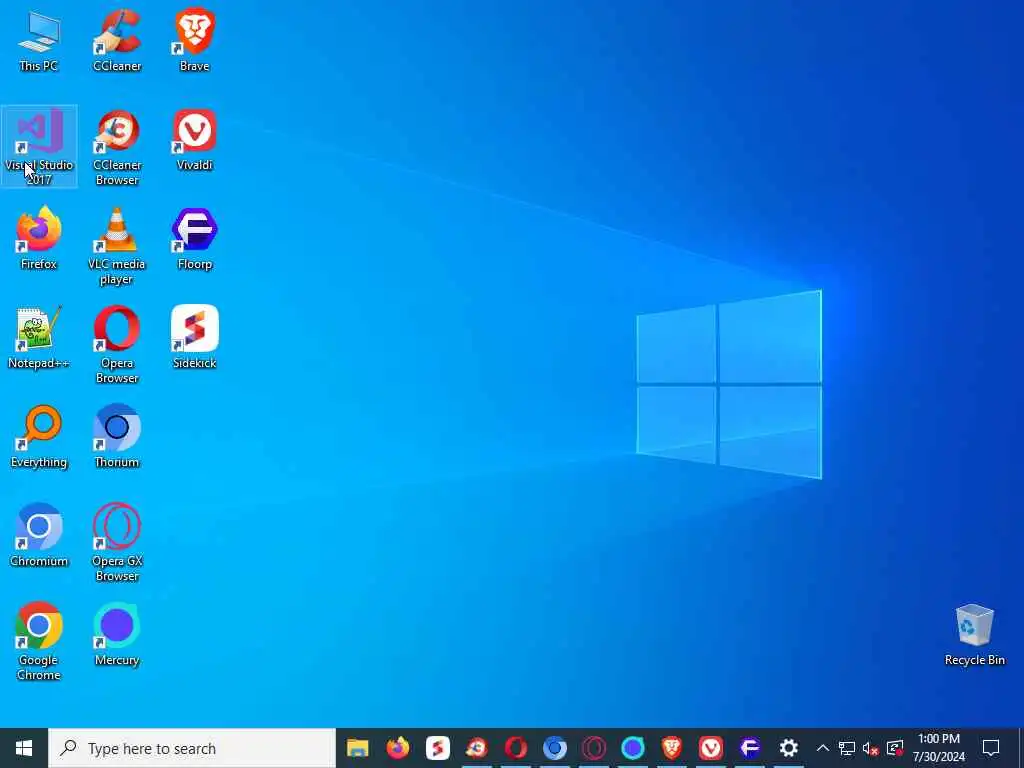Viewport: 1024px width, 768px height.
Task: Open Settings gear in the taskbar
Action: click(789, 748)
